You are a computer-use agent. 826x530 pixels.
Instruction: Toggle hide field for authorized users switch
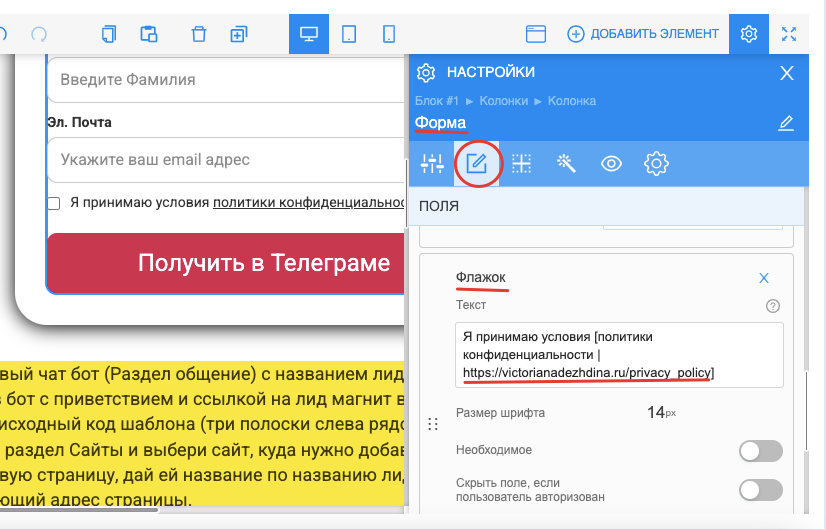tap(760, 489)
